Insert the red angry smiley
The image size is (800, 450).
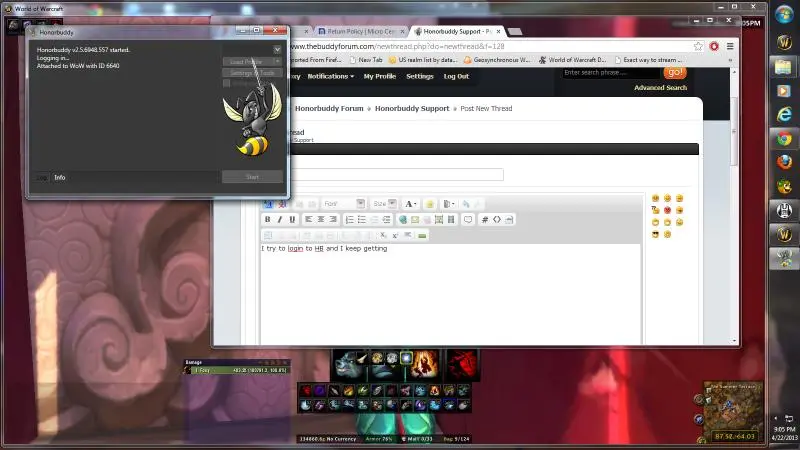pyautogui.click(x=667, y=210)
